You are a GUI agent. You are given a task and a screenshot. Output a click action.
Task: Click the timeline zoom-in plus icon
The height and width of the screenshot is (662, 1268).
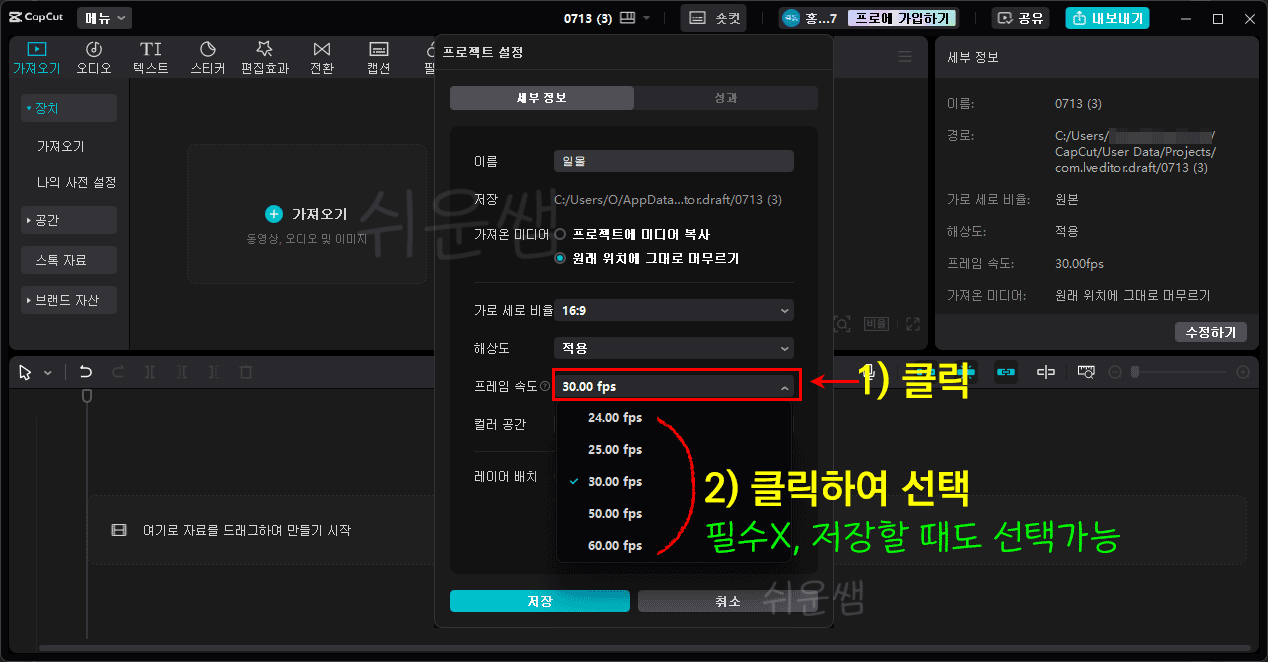pos(1243,372)
